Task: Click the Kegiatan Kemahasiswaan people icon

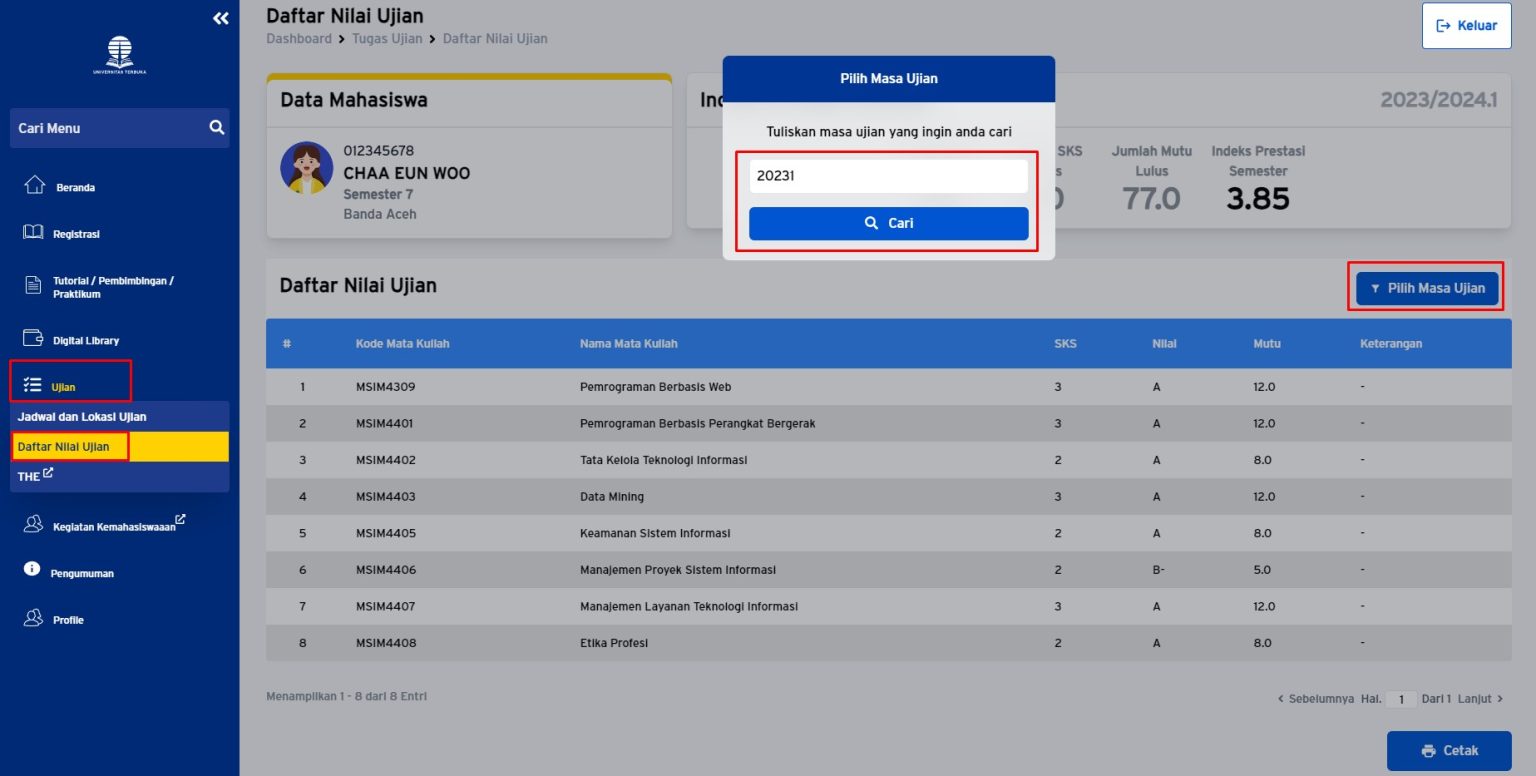Action: point(33,524)
